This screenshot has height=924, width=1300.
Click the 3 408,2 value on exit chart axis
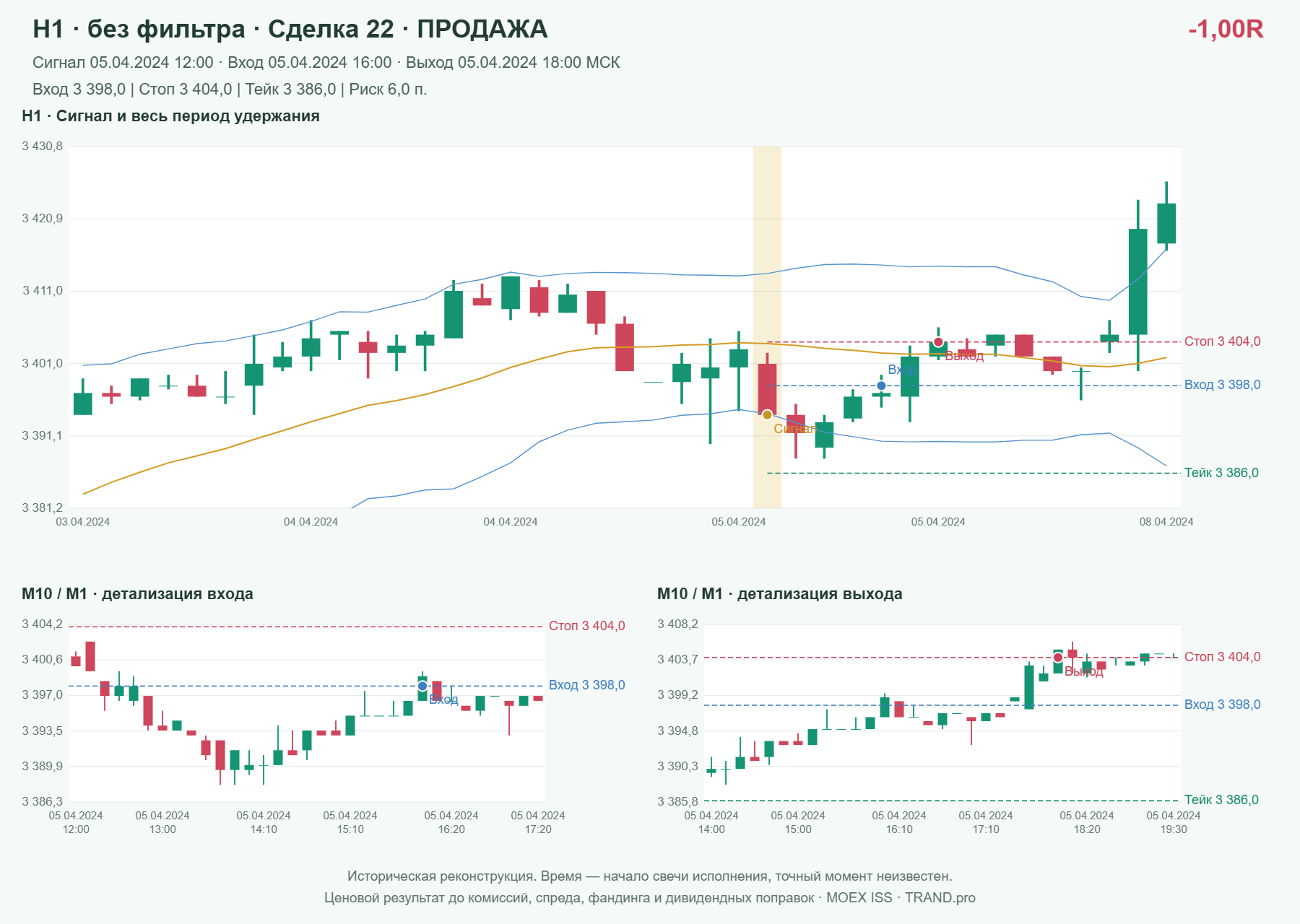(678, 624)
